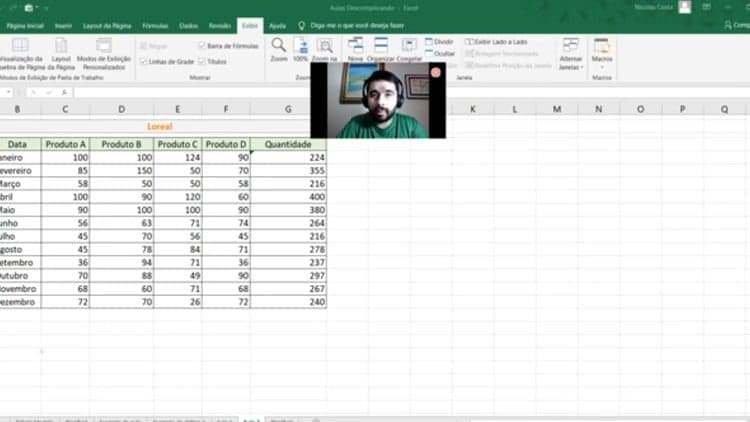
Task: Open a Nova Janela
Action: (355, 50)
